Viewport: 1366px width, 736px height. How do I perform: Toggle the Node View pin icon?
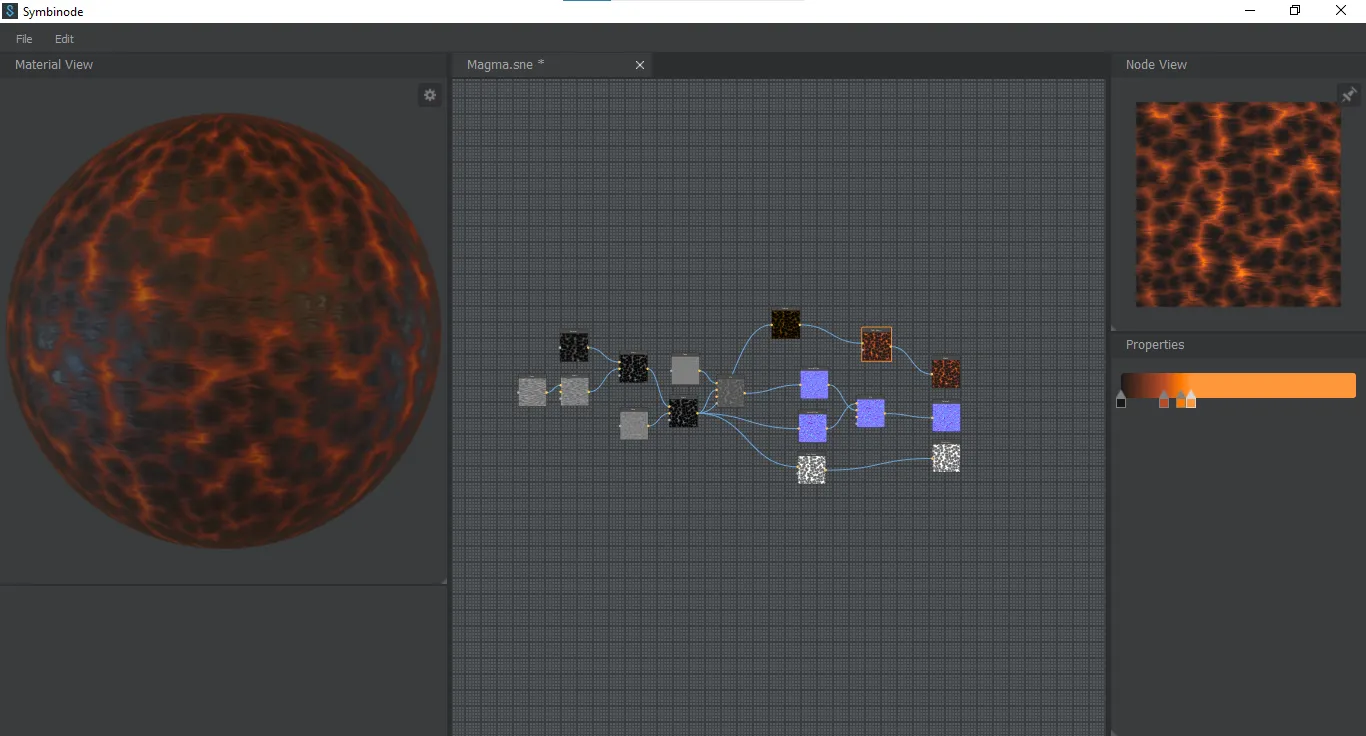1349,95
